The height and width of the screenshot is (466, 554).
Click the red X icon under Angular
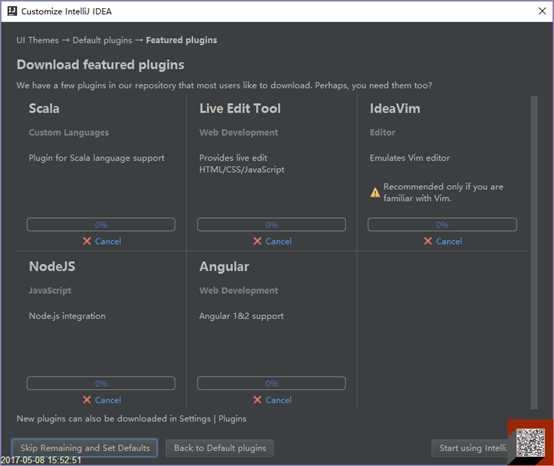click(x=258, y=400)
